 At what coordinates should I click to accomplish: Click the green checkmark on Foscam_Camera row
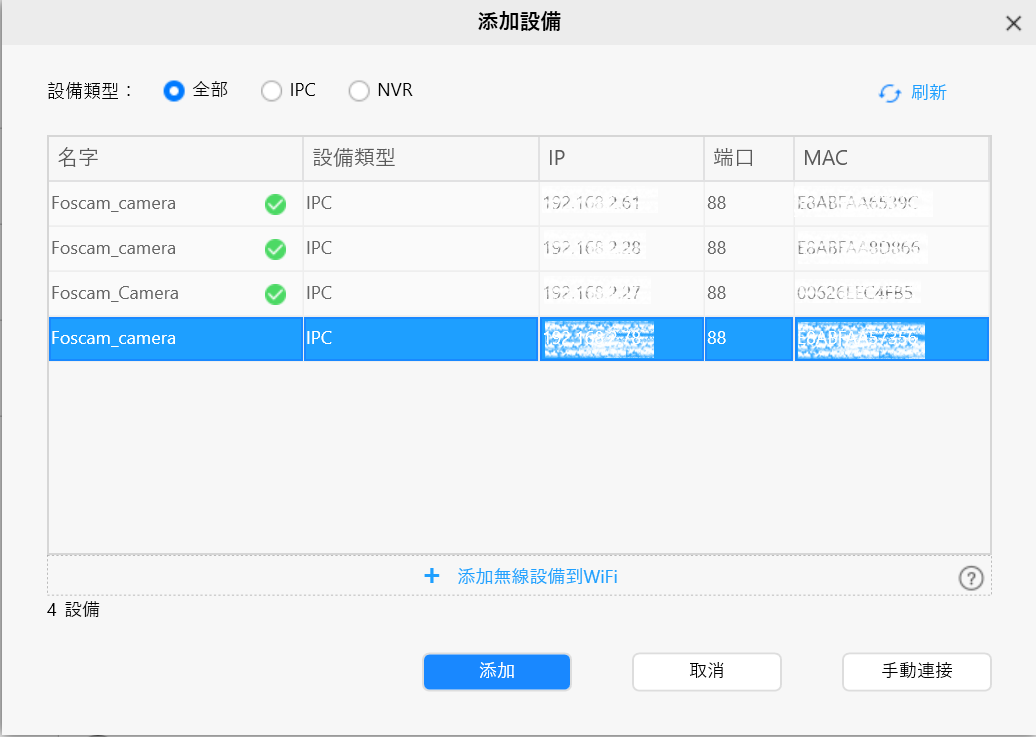click(276, 294)
